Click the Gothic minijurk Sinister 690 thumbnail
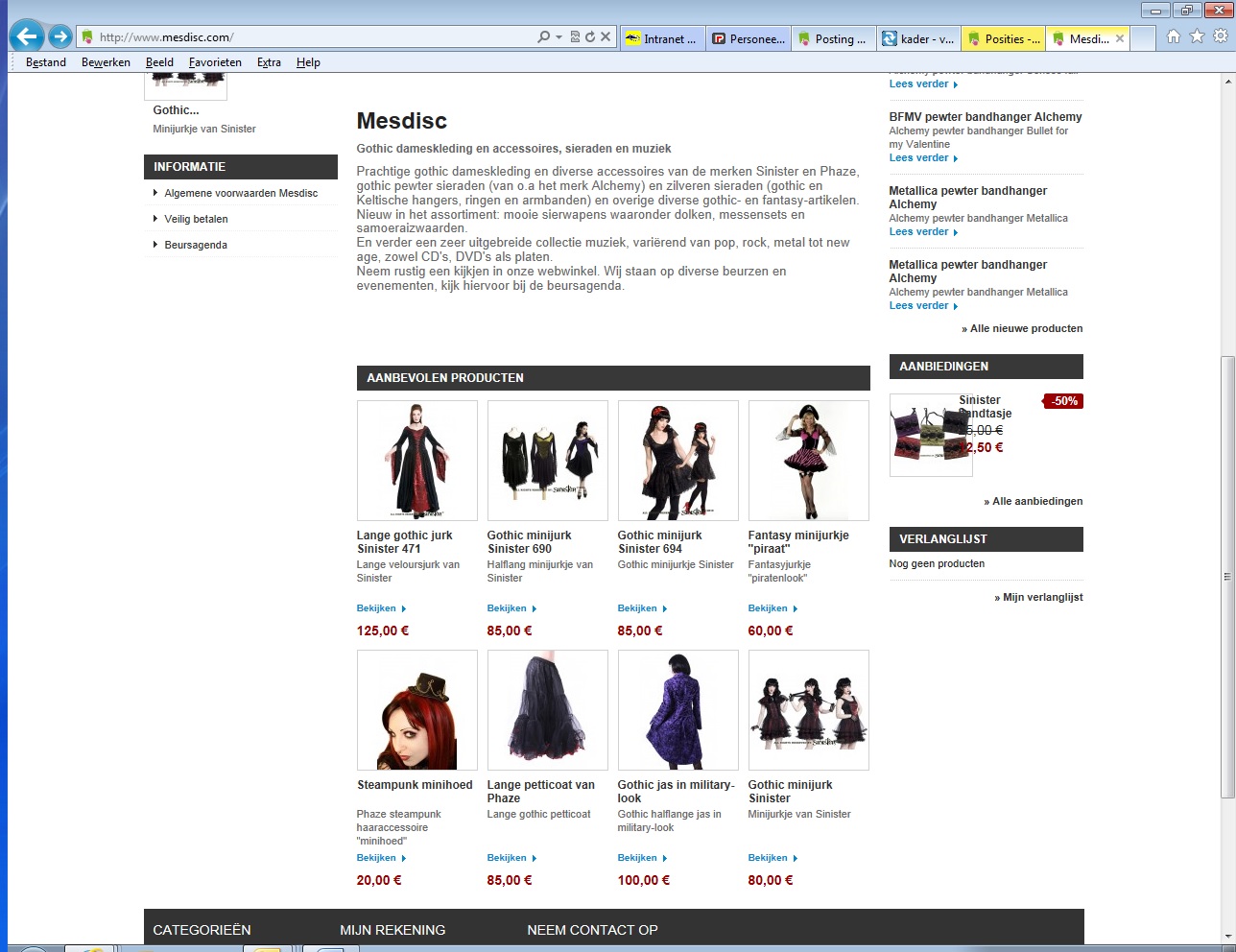This screenshot has height=952, width=1236. (548, 461)
